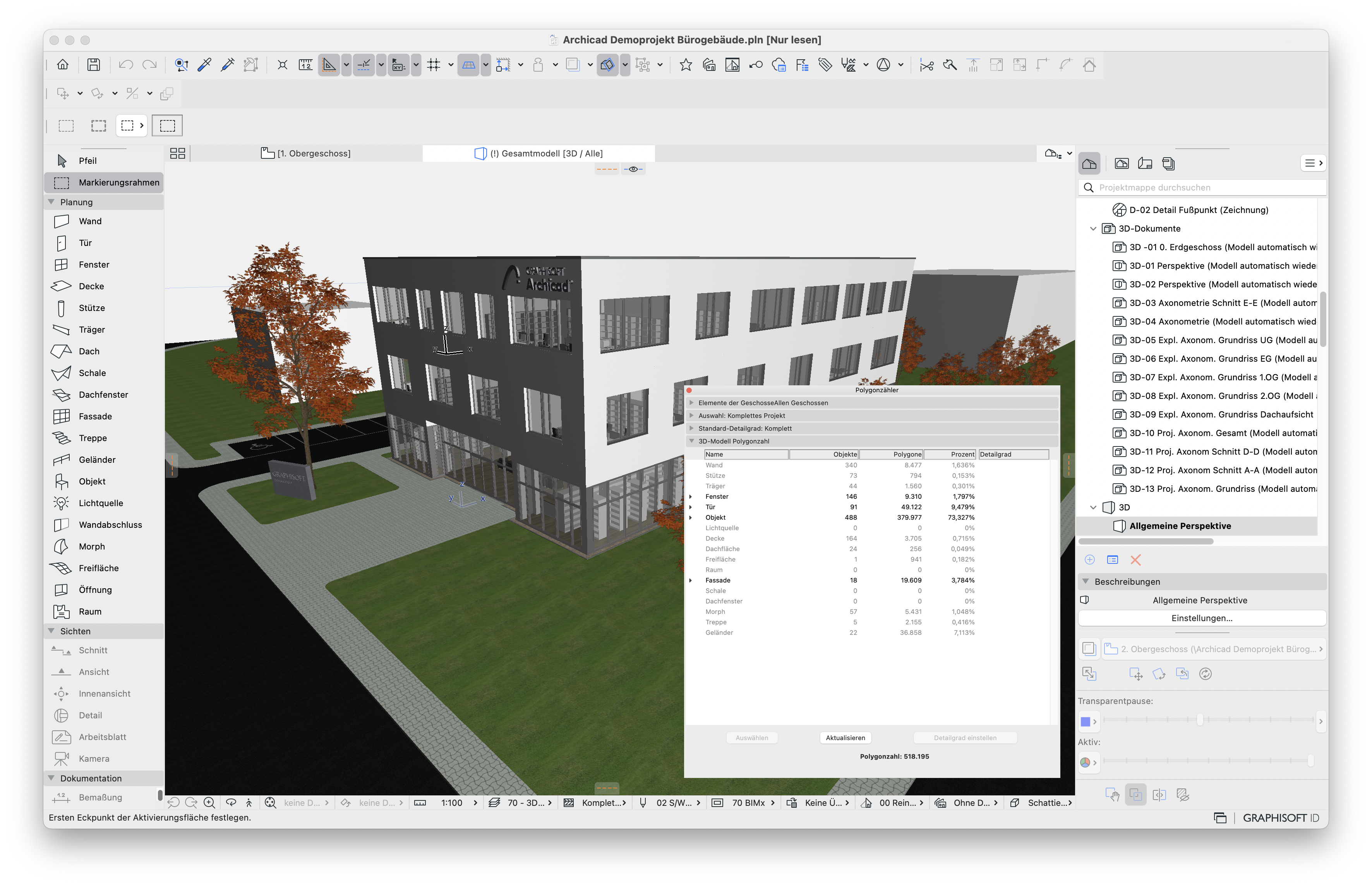This screenshot has width=1372, height=886.
Task: Click the Detailgrad einstellen button
Action: (965, 738)
